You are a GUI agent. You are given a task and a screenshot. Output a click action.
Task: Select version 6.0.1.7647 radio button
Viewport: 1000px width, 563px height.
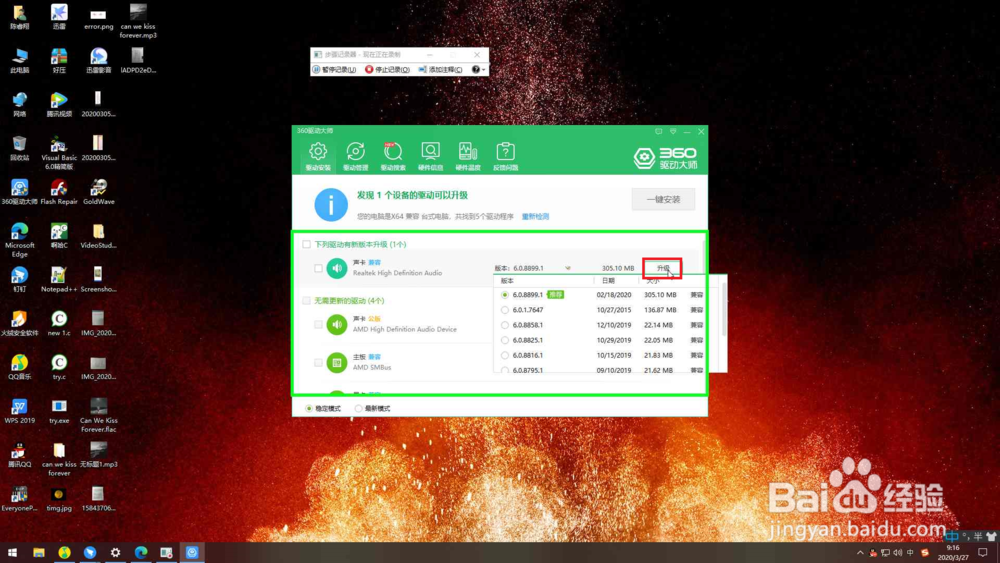504,310
